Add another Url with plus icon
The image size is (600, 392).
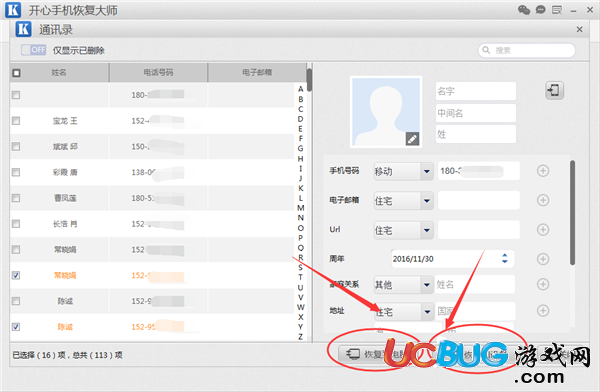(x=543, y=230)
